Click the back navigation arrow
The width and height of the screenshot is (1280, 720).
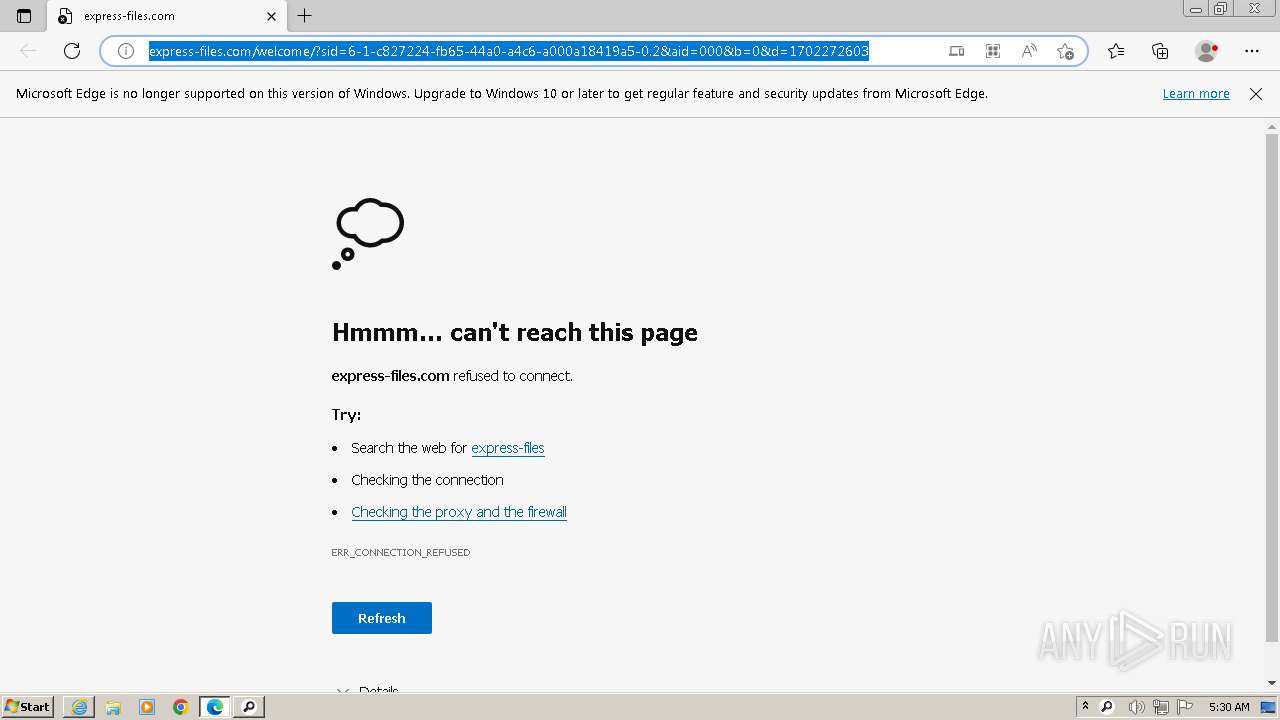(28, 51)
